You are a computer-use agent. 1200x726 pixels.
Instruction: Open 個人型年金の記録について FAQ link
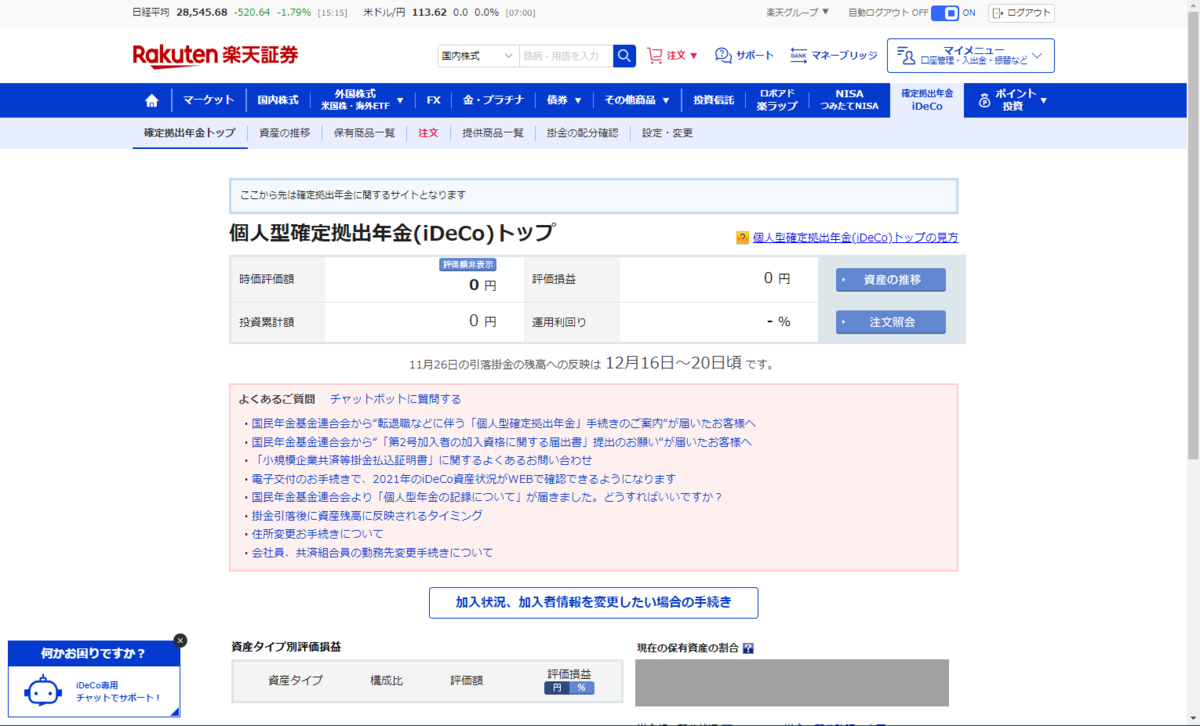[x=486, y=497]
